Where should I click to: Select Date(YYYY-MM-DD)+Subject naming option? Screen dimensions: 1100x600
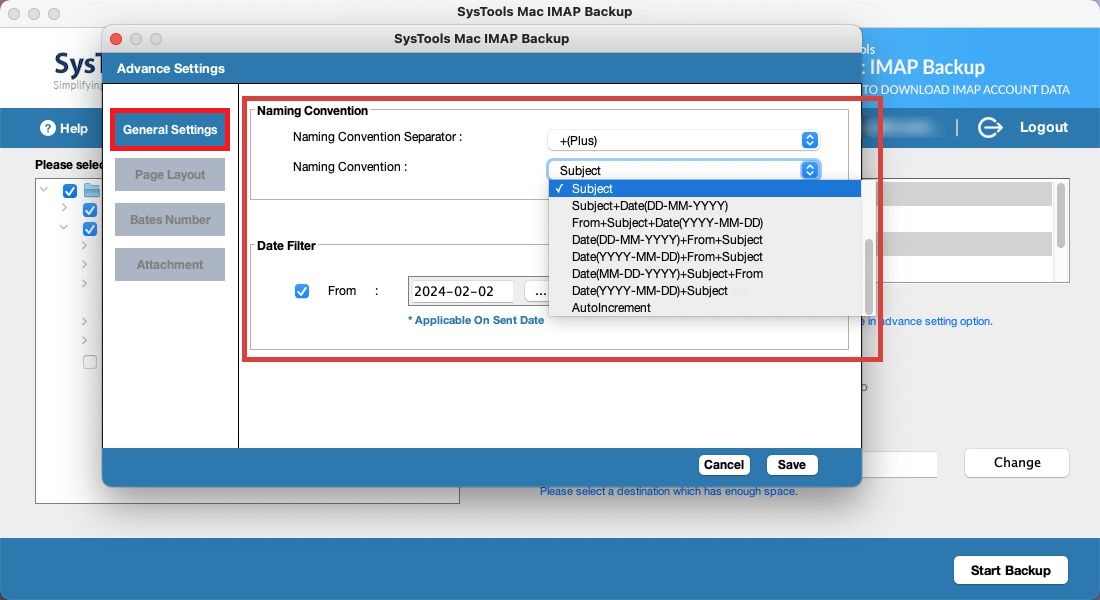click(704, 291)
